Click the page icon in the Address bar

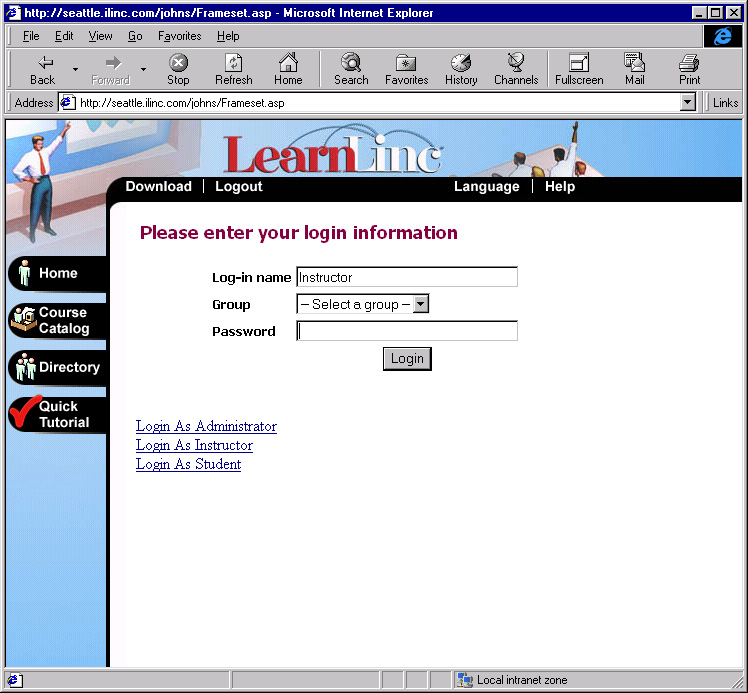click(x=68, y=103)
